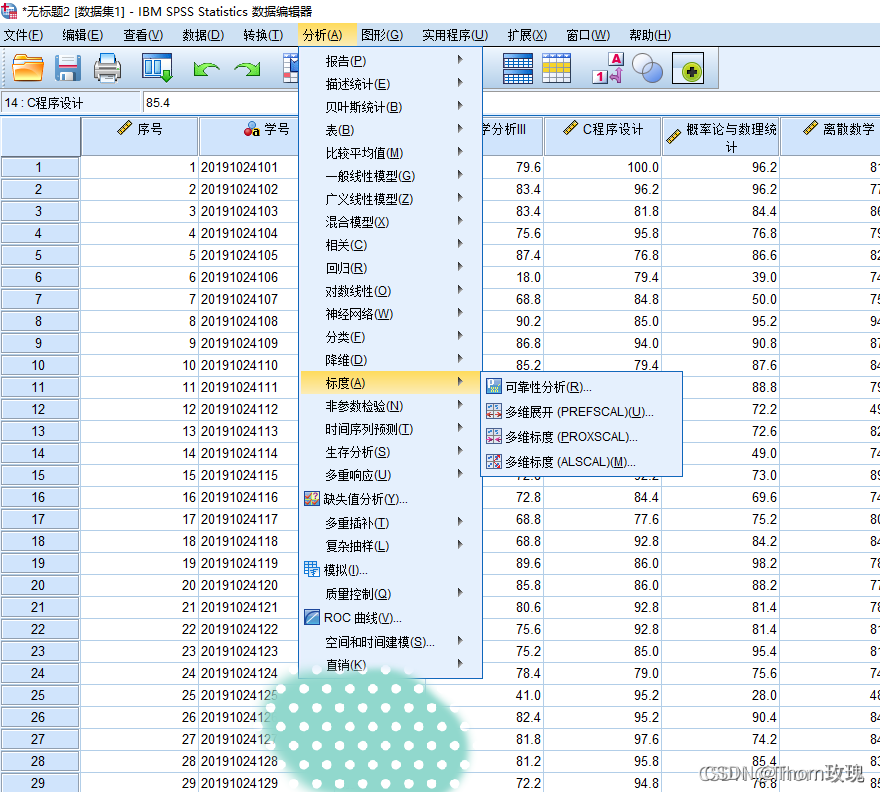This screenshot has width=880, height=792.
Task: Expand 时间序列预测 submenu
Action: [x=391, y=429]
